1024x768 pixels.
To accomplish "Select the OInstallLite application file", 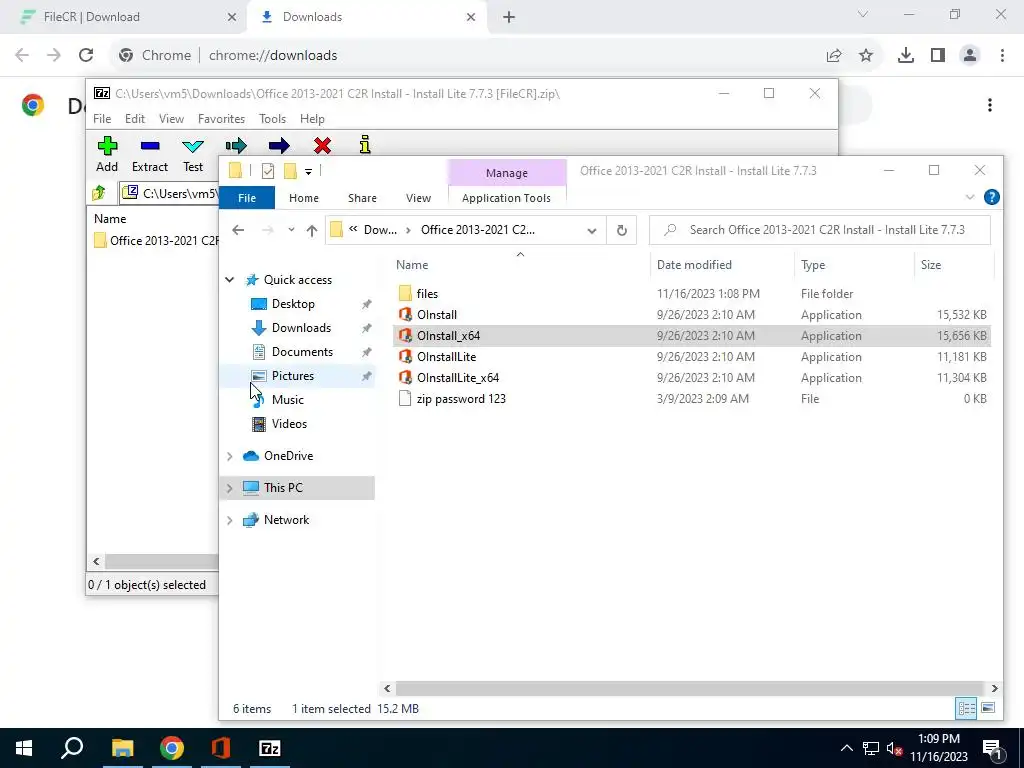I will [x=447, y=357].
